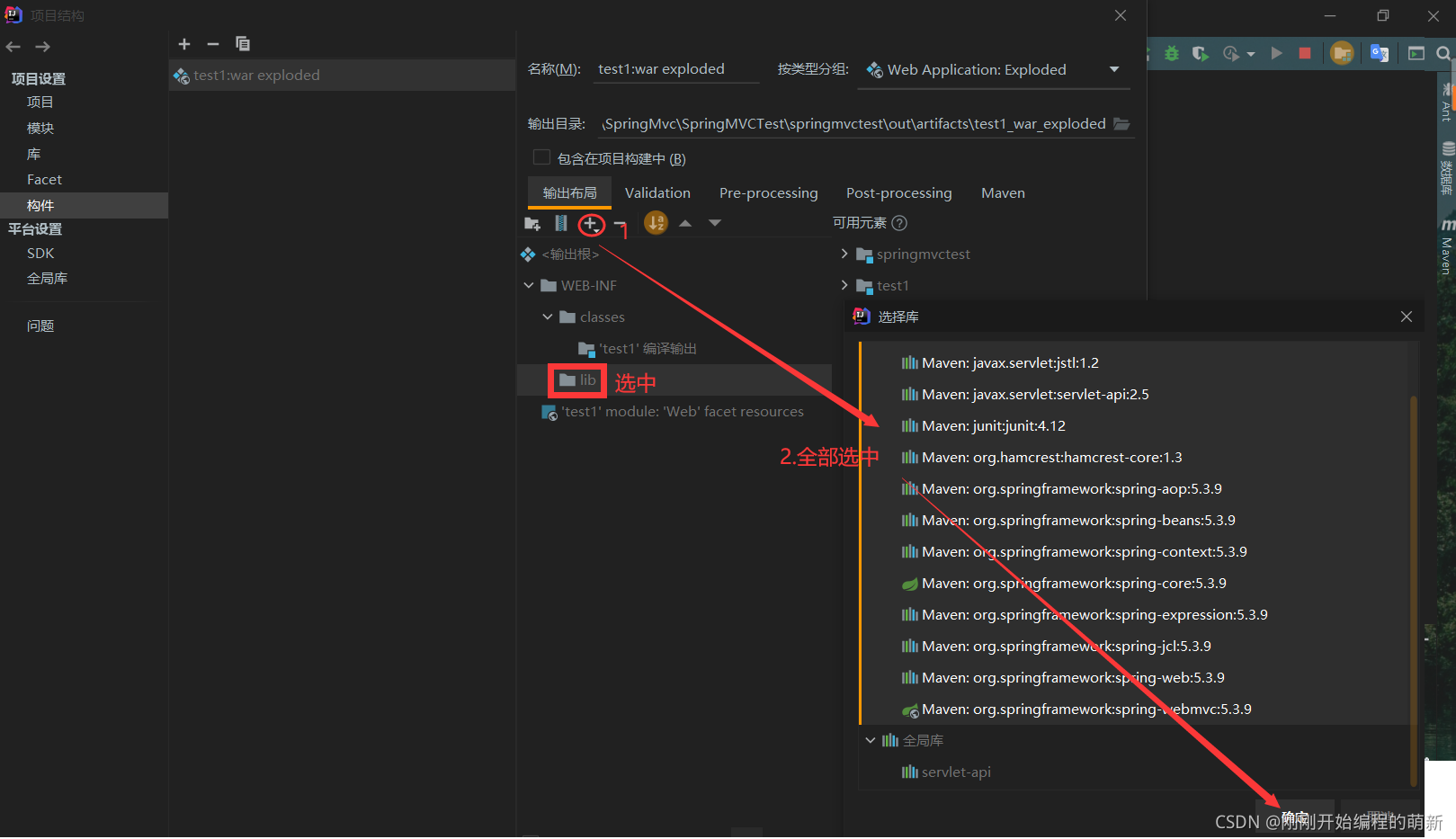Screen dimensions: 1456x839
Task: Click the help icon beside 可用元素
Action: click(x=899, y=223)
